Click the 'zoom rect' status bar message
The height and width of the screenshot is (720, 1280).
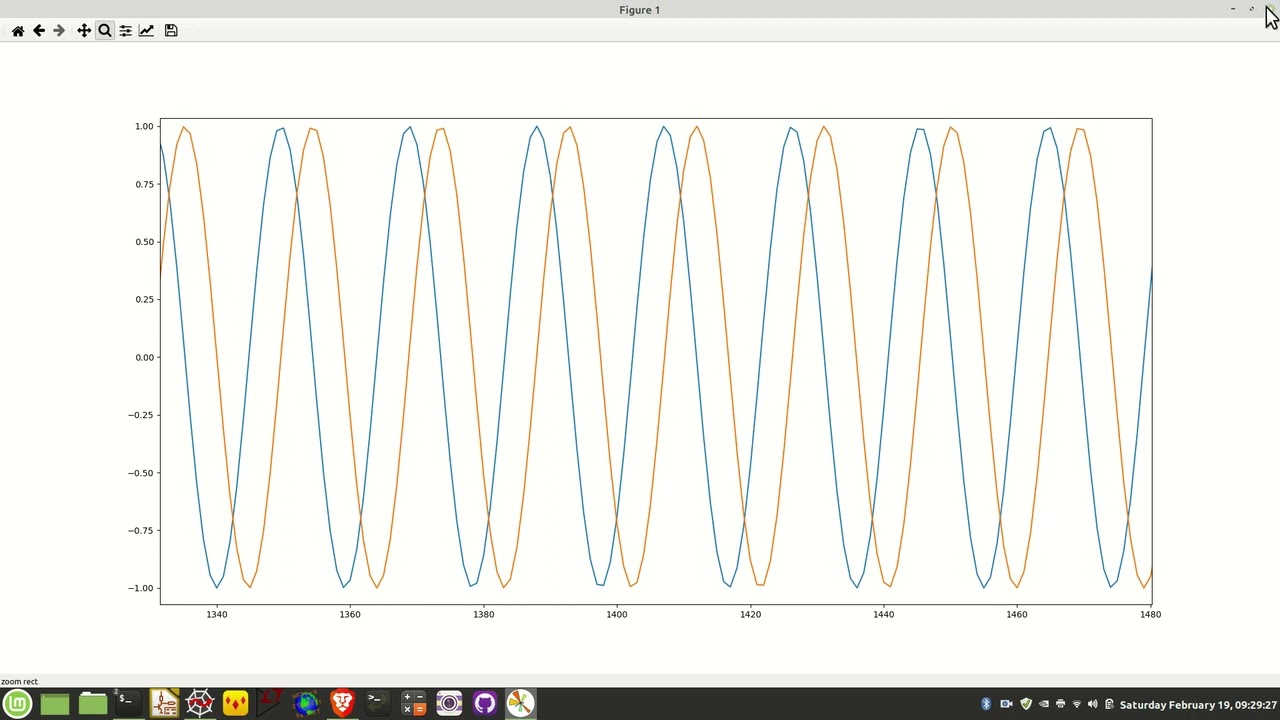[x=19, y=681]
